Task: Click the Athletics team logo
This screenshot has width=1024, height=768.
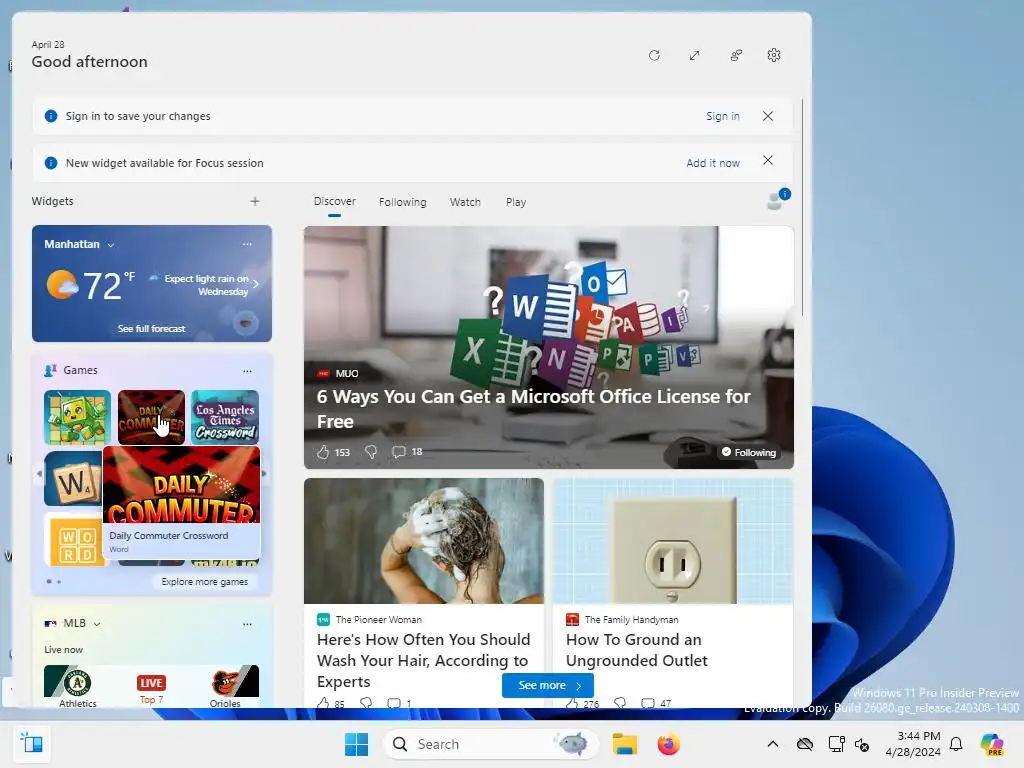Action: pyautogui.click(x=77, y=682)
